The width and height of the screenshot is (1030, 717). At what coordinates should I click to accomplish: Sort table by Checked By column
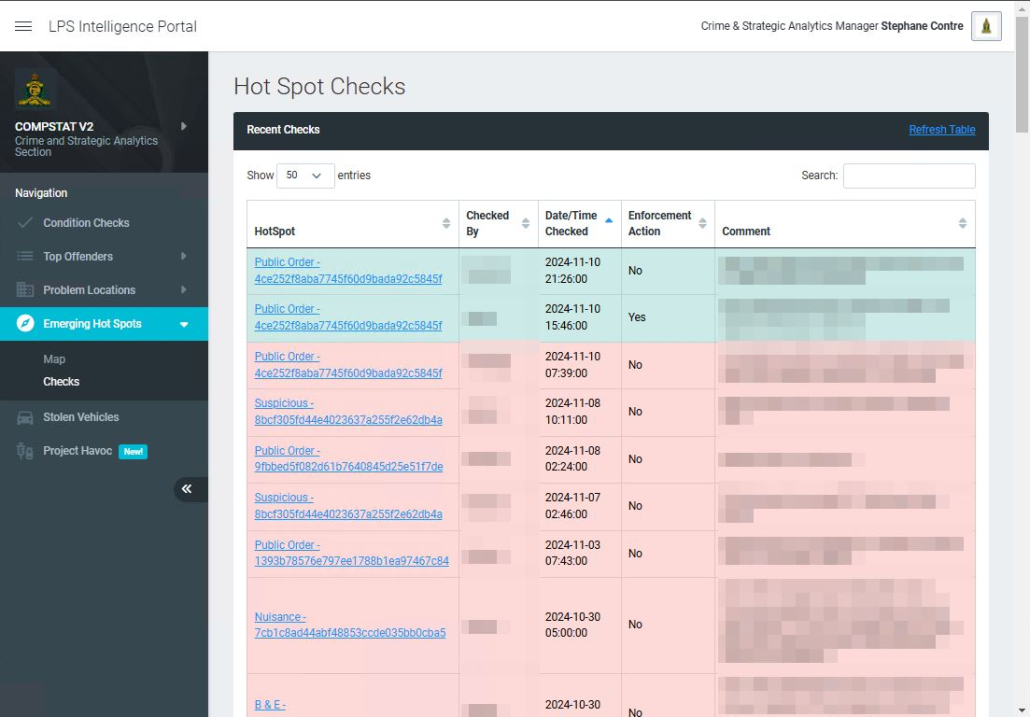click(x=525, y=224)
